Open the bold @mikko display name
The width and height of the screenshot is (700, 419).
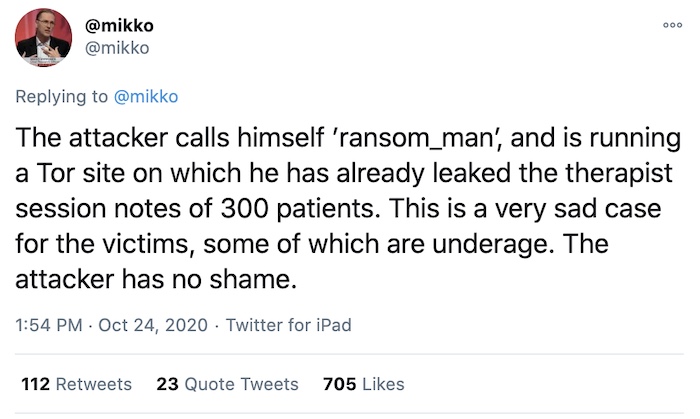(119, 25)
